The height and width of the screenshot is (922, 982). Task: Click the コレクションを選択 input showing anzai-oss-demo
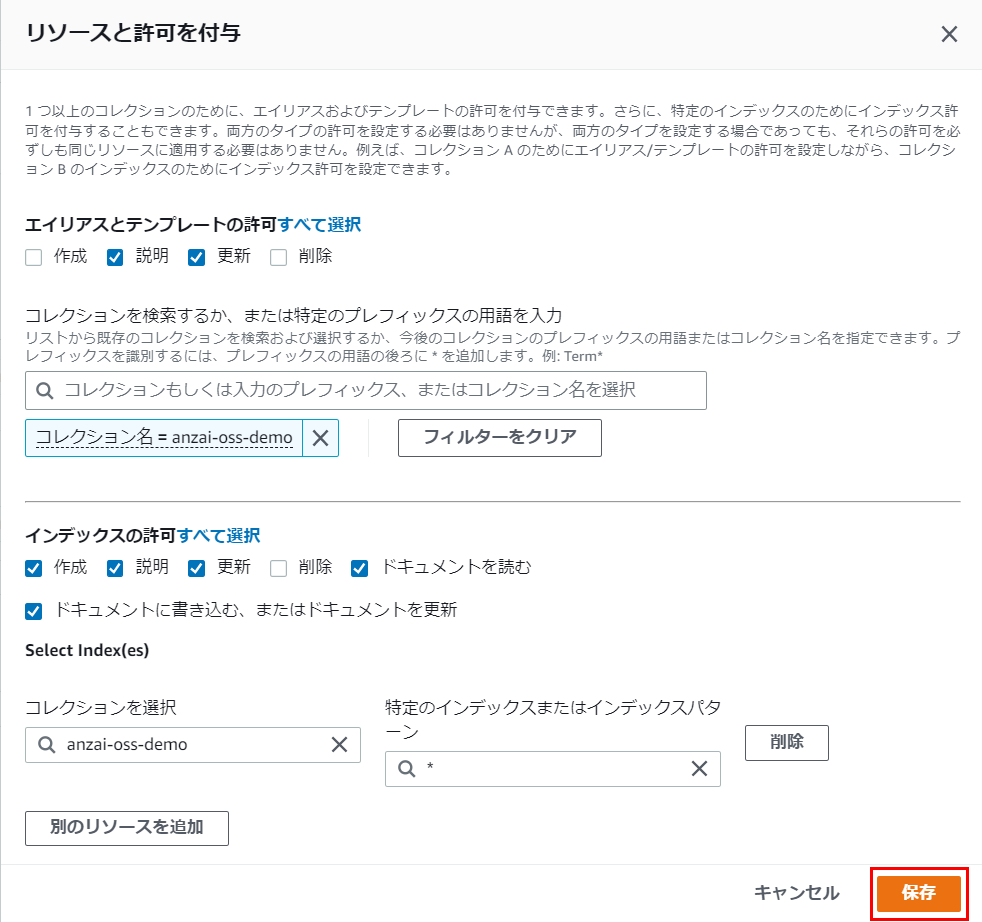tap(193, 745)
